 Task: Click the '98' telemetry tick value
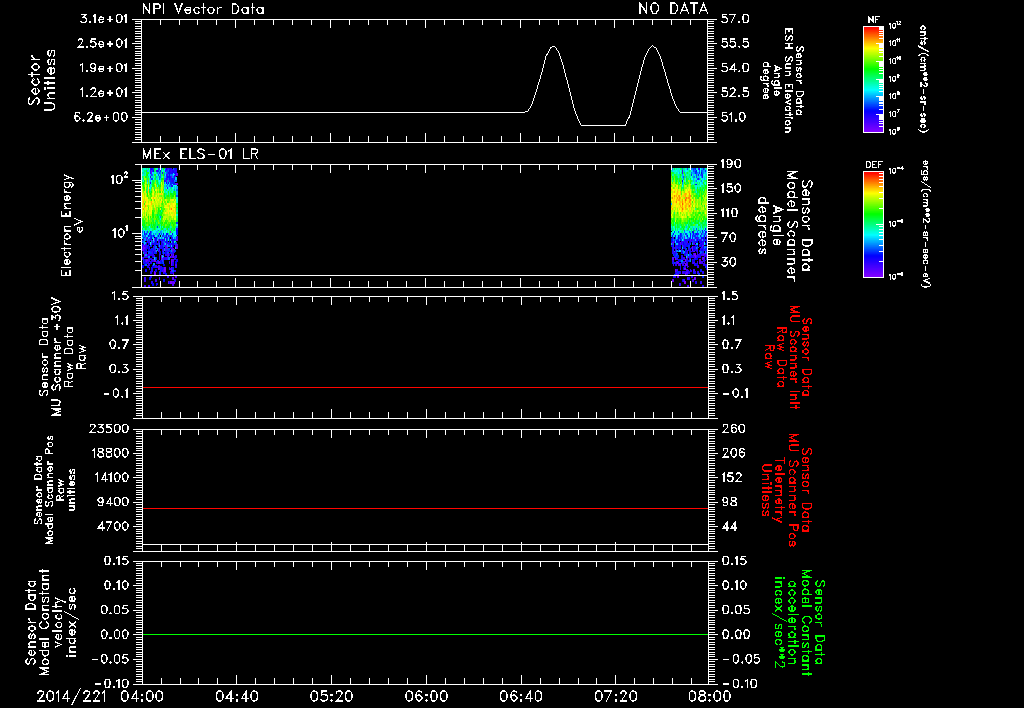coord(729,502)
